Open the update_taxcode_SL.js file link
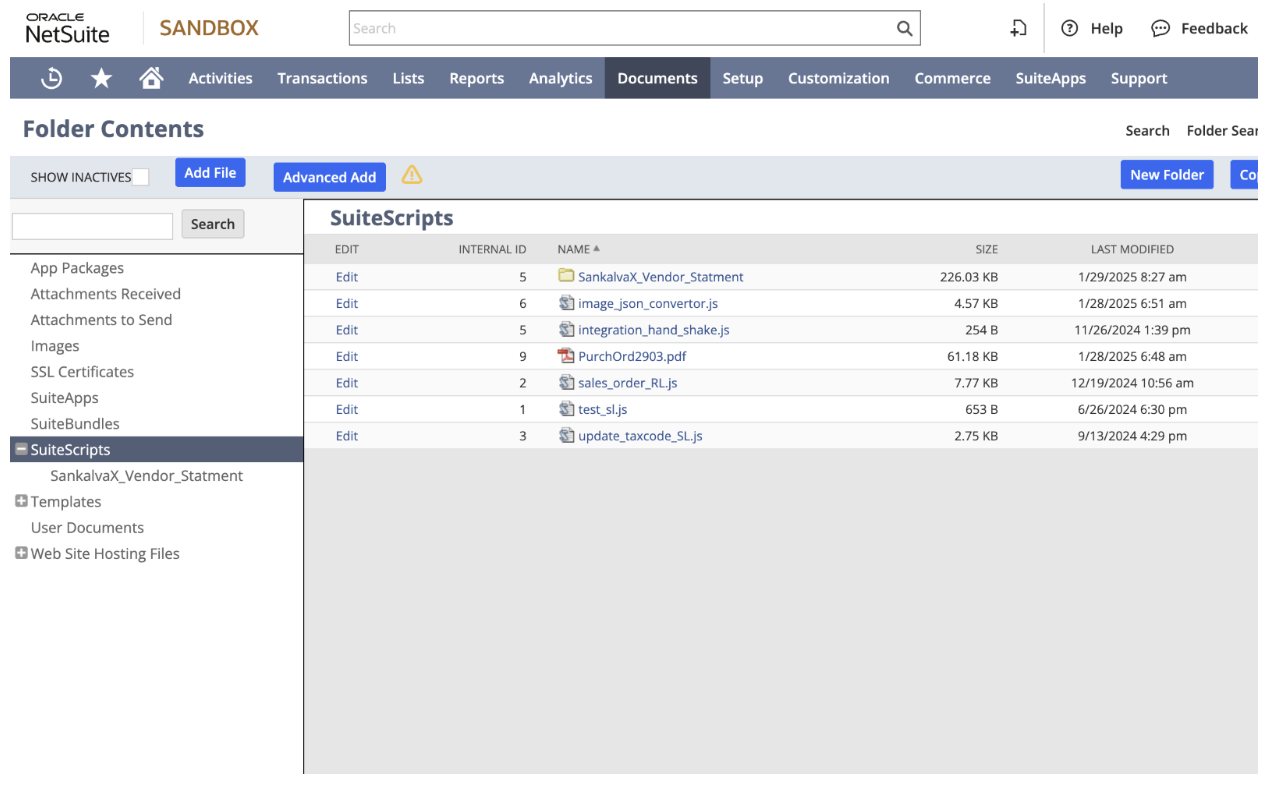 point(640,436)
